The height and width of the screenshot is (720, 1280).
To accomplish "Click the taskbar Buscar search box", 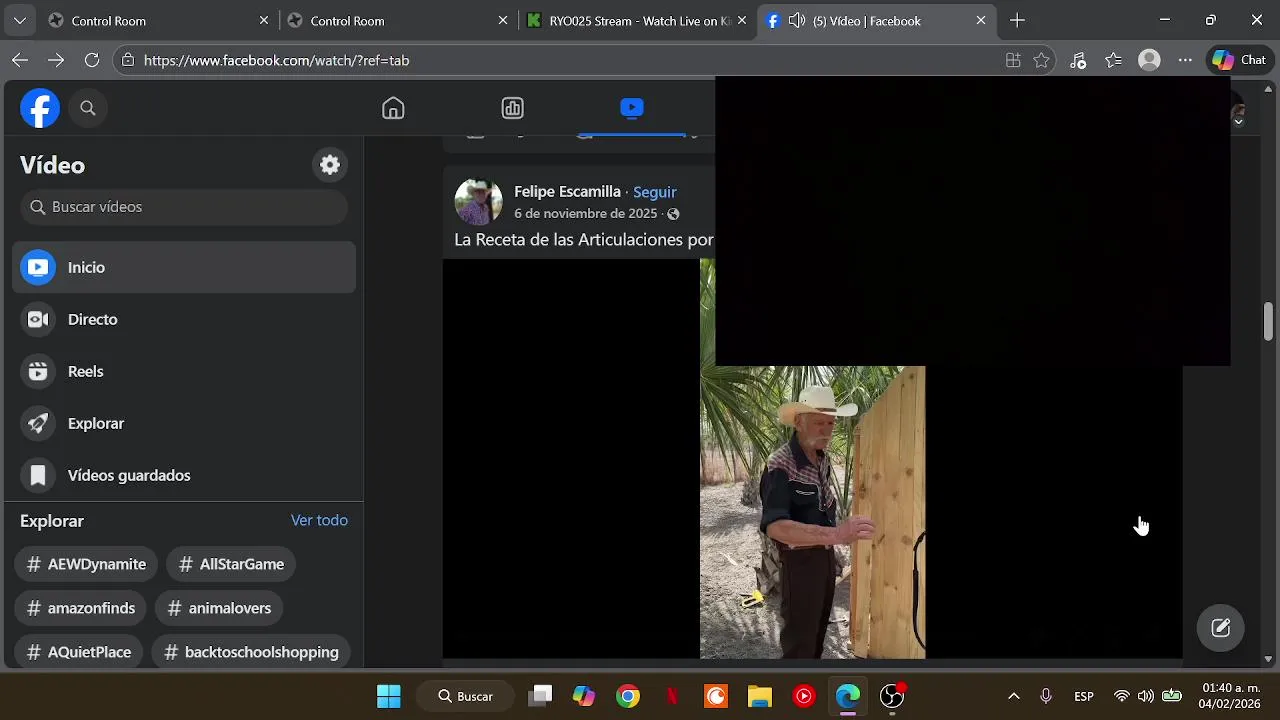I will pyautogui.click(x=466, y=696).
